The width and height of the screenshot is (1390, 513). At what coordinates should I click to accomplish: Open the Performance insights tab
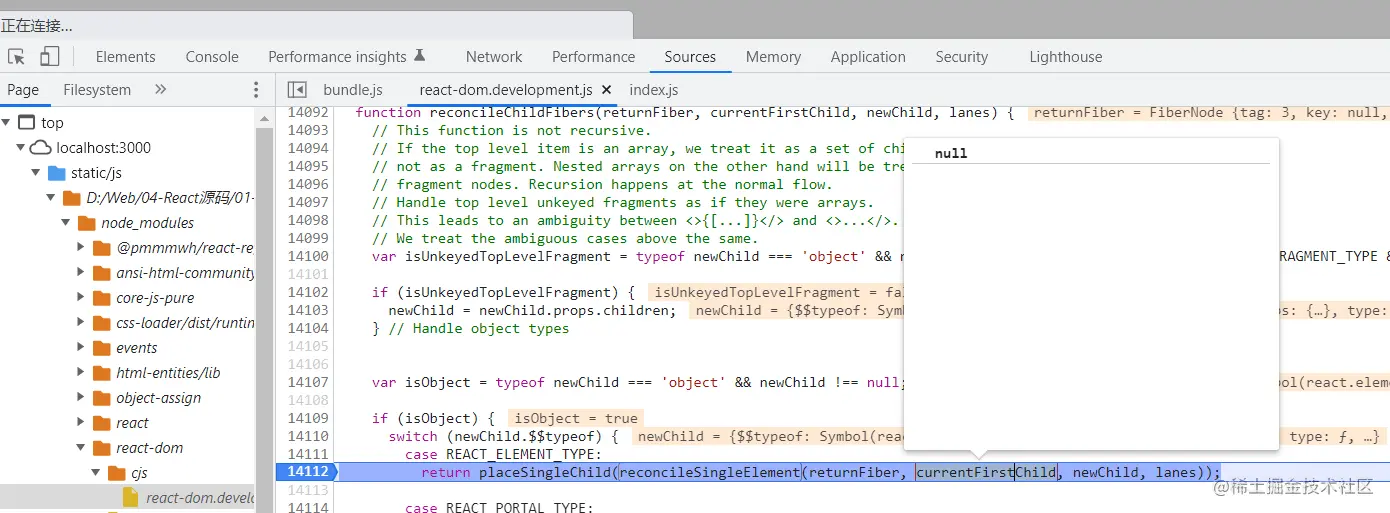[347, 57]
